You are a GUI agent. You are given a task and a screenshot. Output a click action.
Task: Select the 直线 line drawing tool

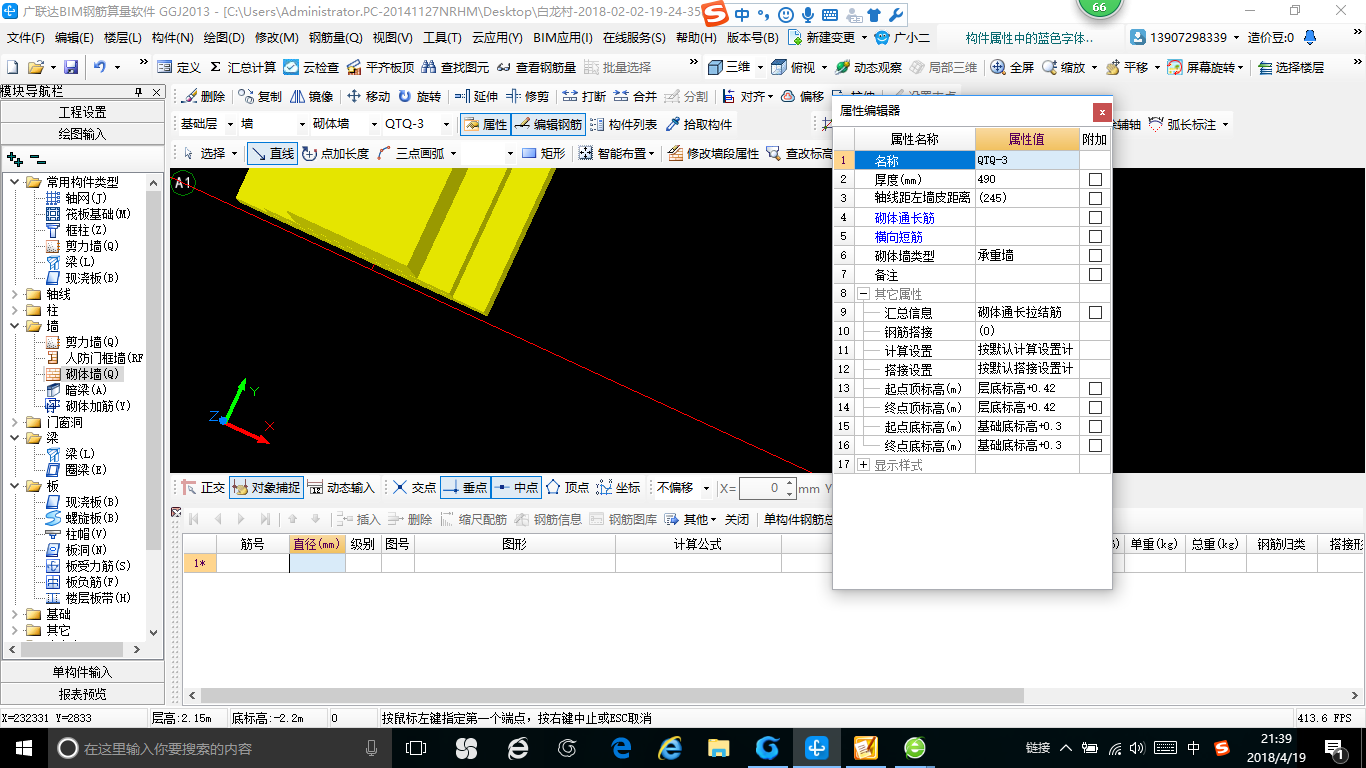click(x=273, y=153)
